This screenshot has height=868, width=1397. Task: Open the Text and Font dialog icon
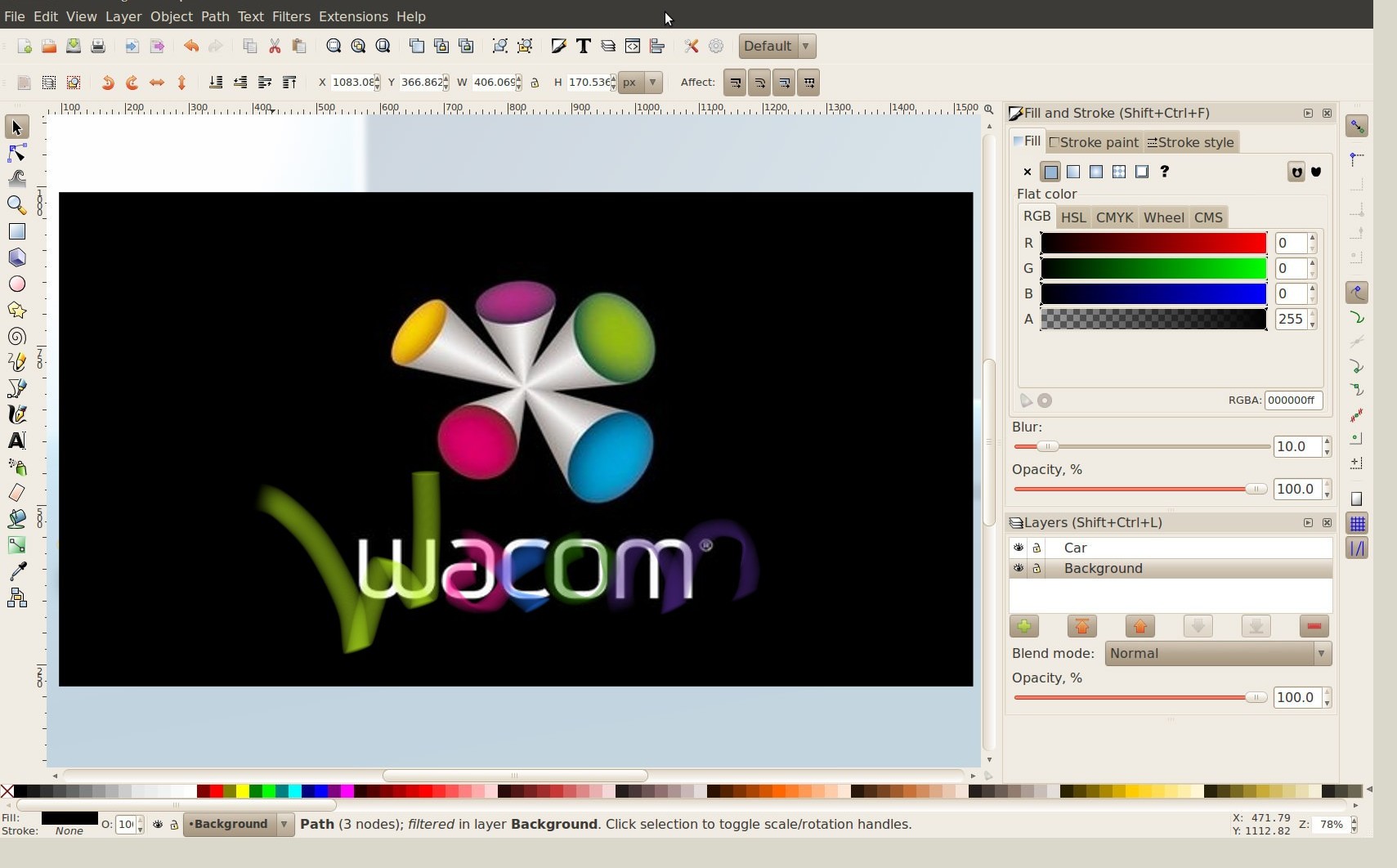coord(584,47)
